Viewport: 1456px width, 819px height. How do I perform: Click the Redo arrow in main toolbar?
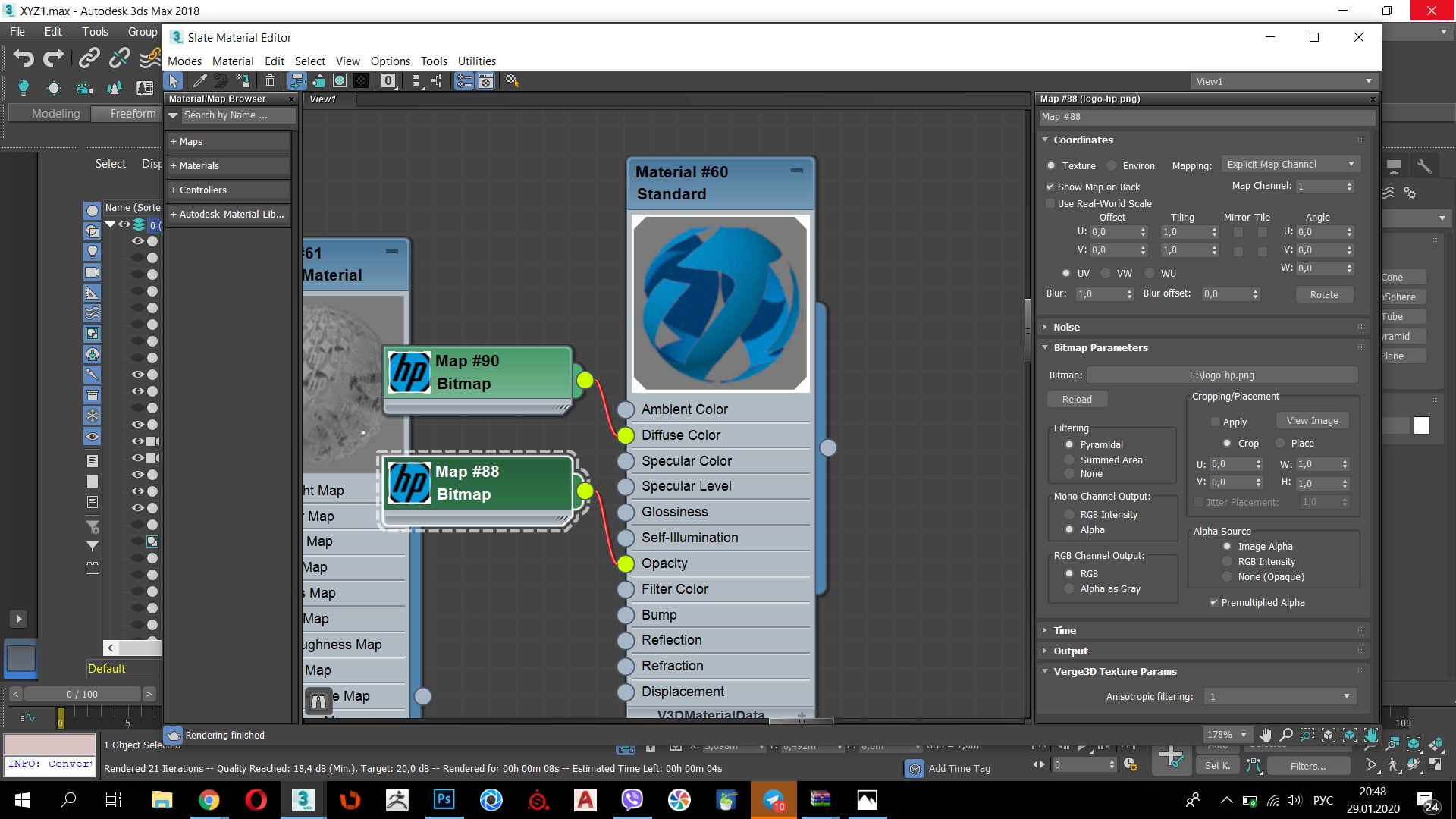(x=54, y=58)
